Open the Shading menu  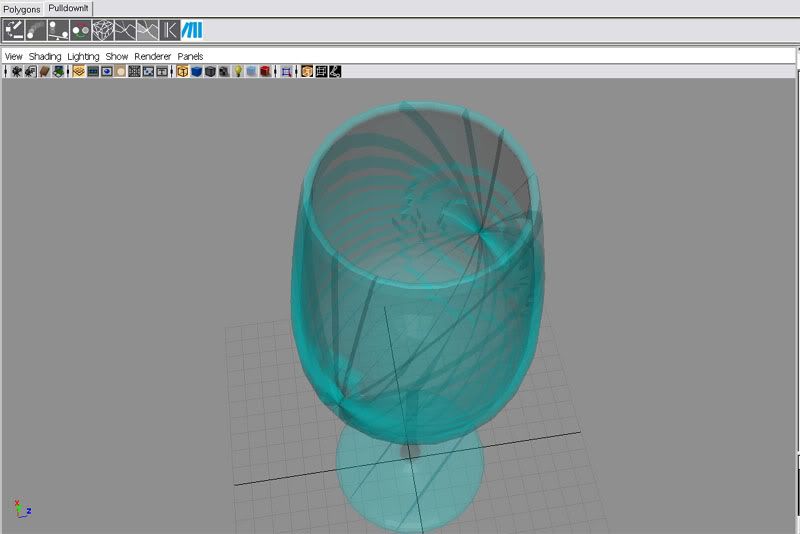tap(44, 57)
